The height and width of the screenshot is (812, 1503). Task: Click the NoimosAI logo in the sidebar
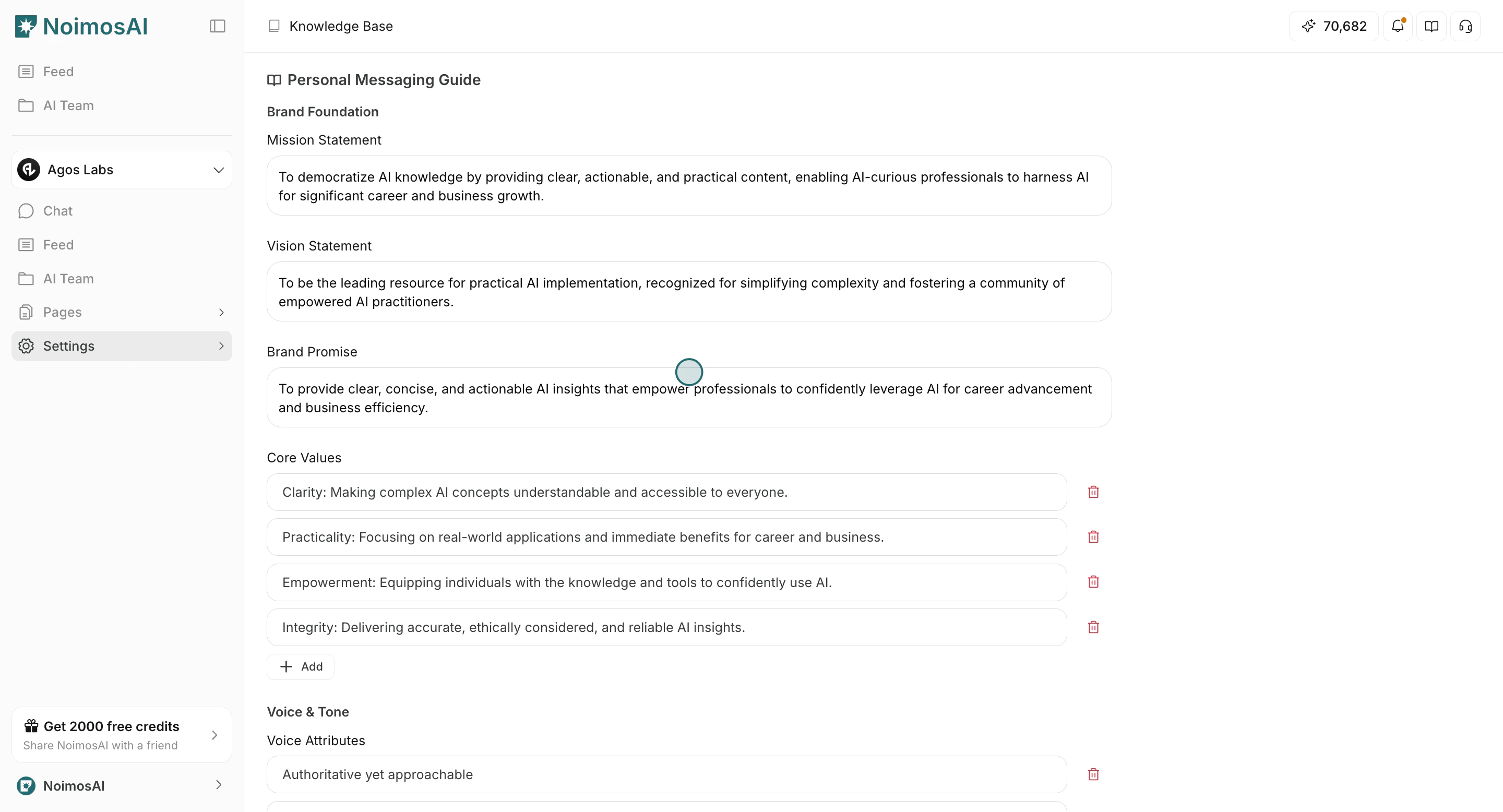pyautogui.click(x=81, y=26)
